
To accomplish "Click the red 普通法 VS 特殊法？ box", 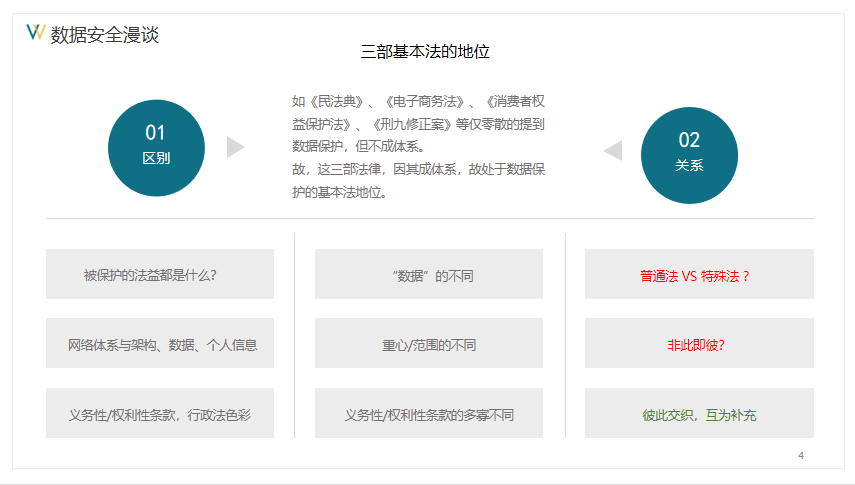I will (x=698, y=274).
